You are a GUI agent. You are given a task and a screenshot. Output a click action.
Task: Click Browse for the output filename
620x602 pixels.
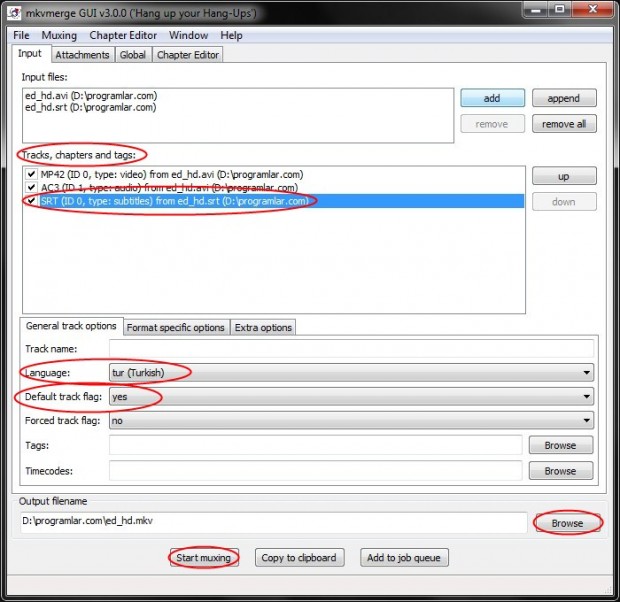pos(567,523)
